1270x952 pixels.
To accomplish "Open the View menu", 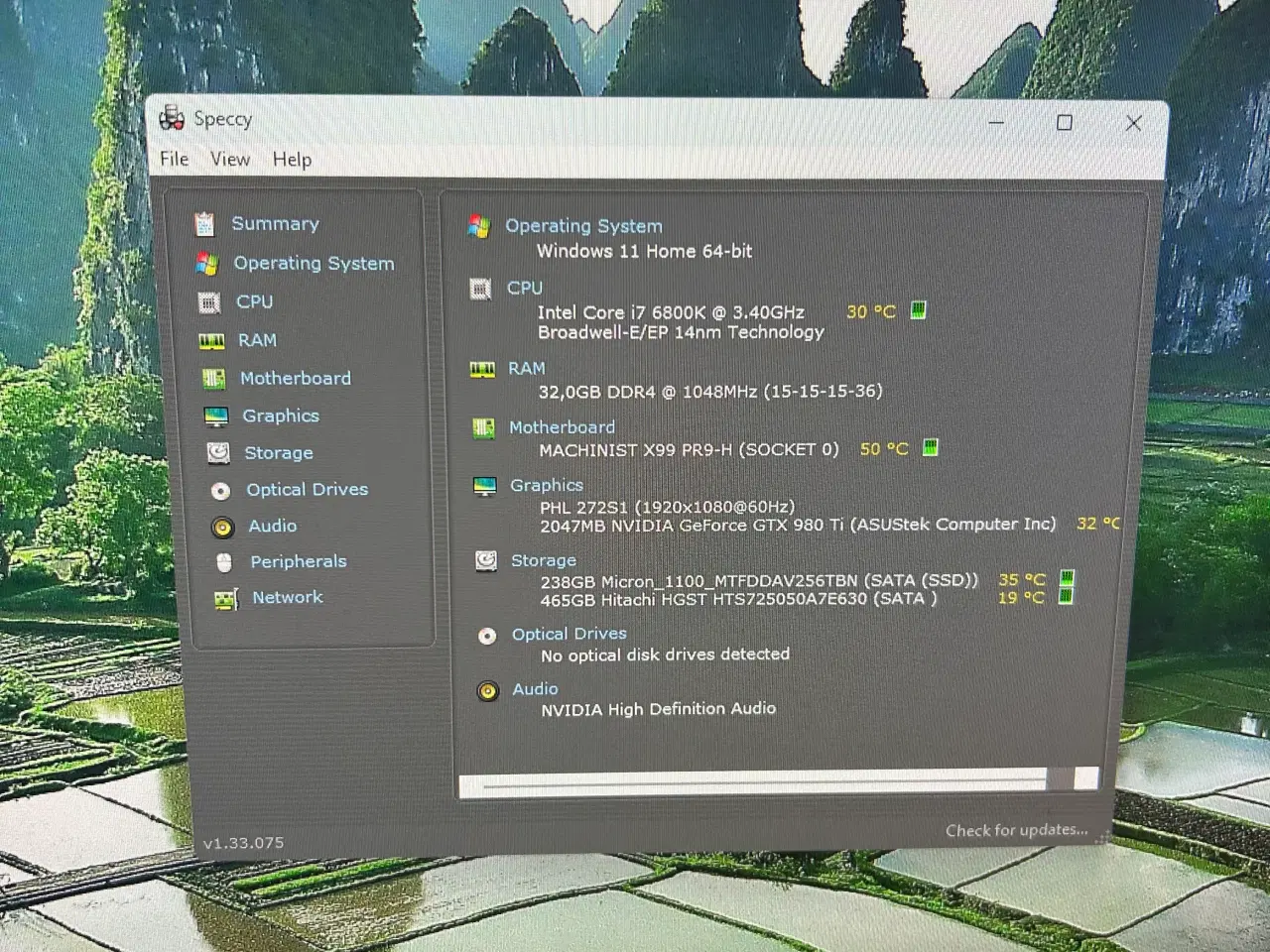I will (x=229, y=159).
